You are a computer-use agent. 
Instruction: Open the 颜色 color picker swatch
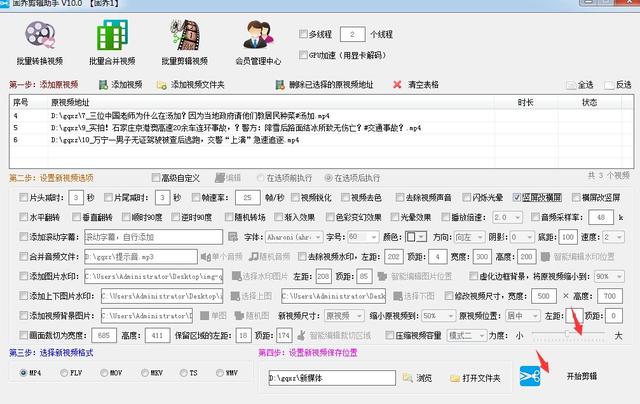coord(416,237)
